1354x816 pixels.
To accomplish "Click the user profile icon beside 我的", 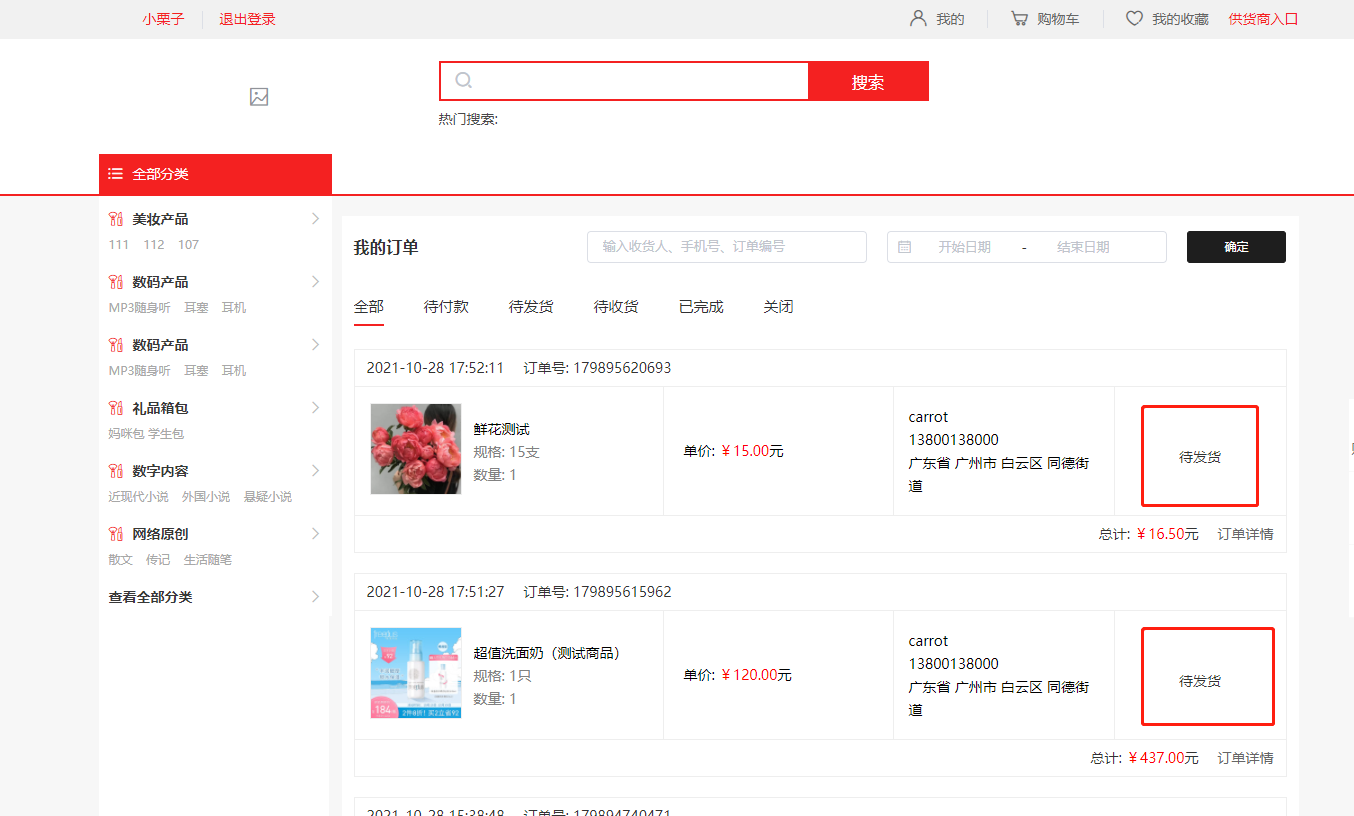I will (918, 19).
